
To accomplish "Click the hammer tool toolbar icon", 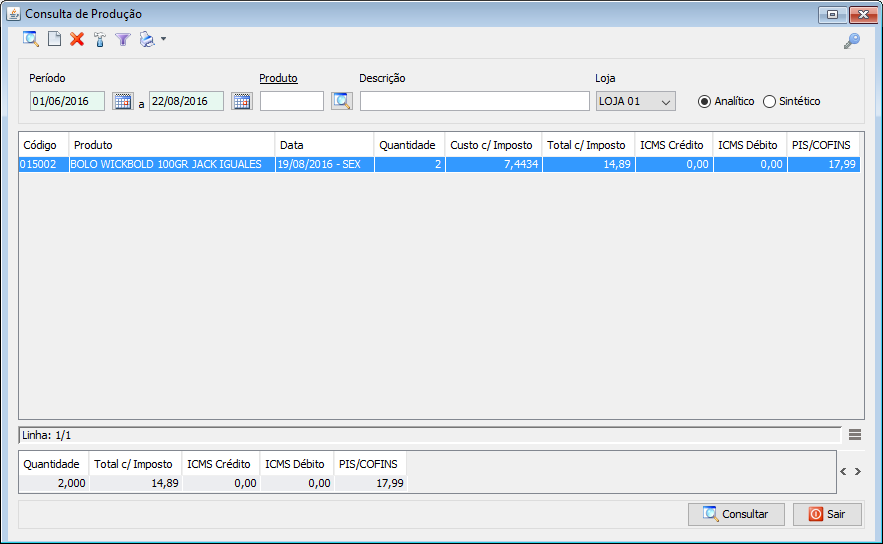I will pos(100,40).
